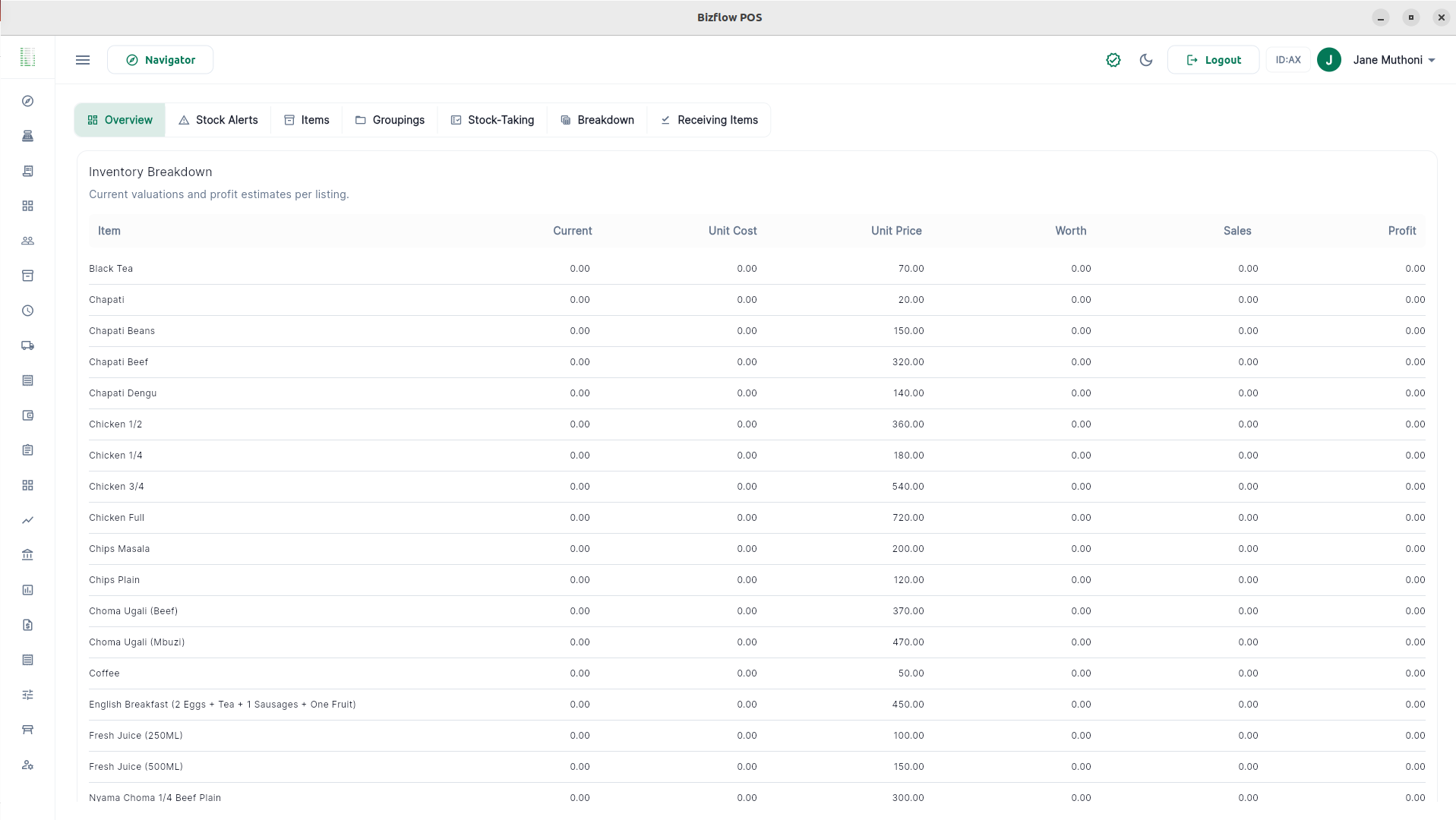Open the wallet icon in the sidebar
This screenshot has width=1456, height=820.
point(27,415)
